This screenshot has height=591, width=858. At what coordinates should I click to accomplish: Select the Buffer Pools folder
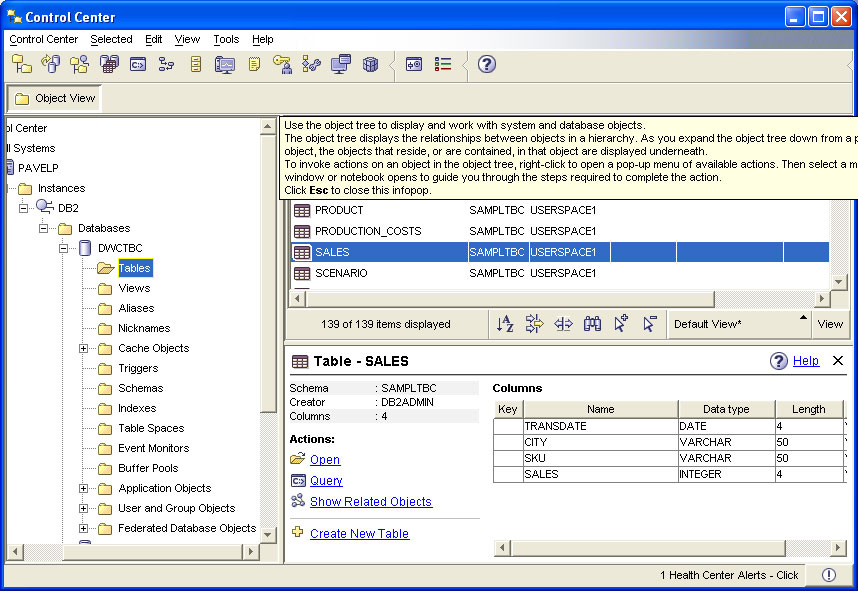click(x=148, y=468)
